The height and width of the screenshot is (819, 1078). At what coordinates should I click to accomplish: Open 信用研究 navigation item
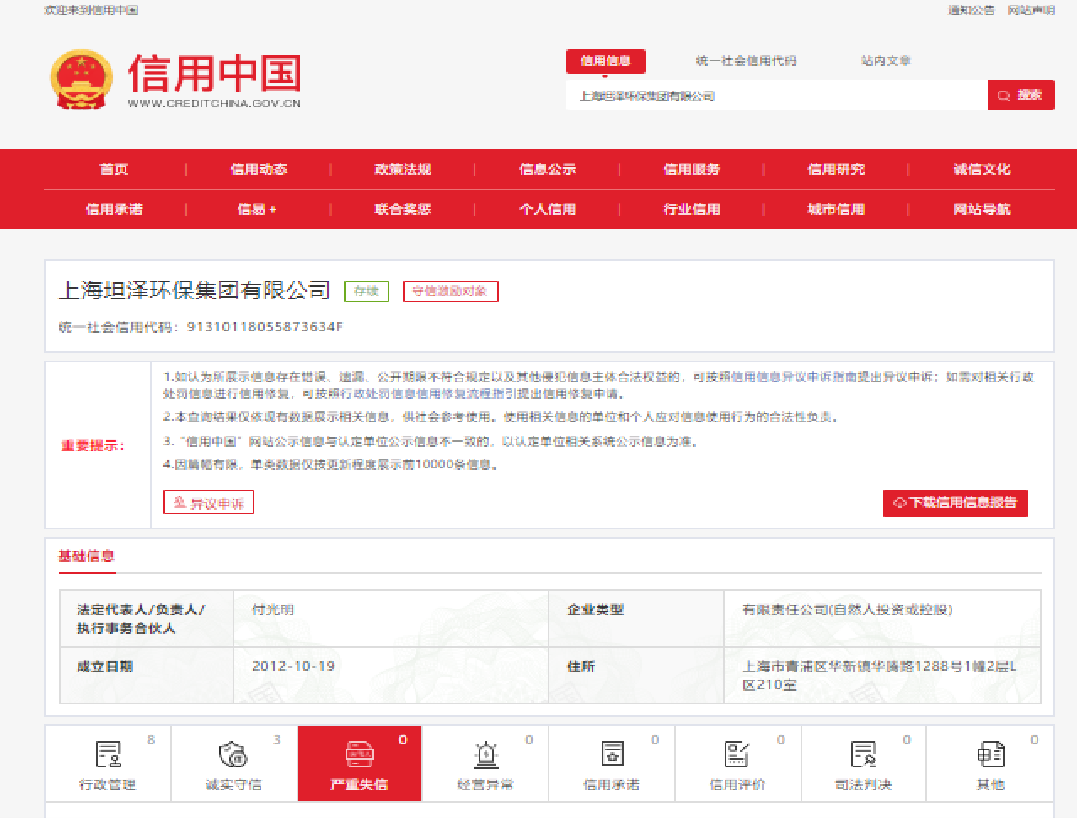click(x=836, y=169)
